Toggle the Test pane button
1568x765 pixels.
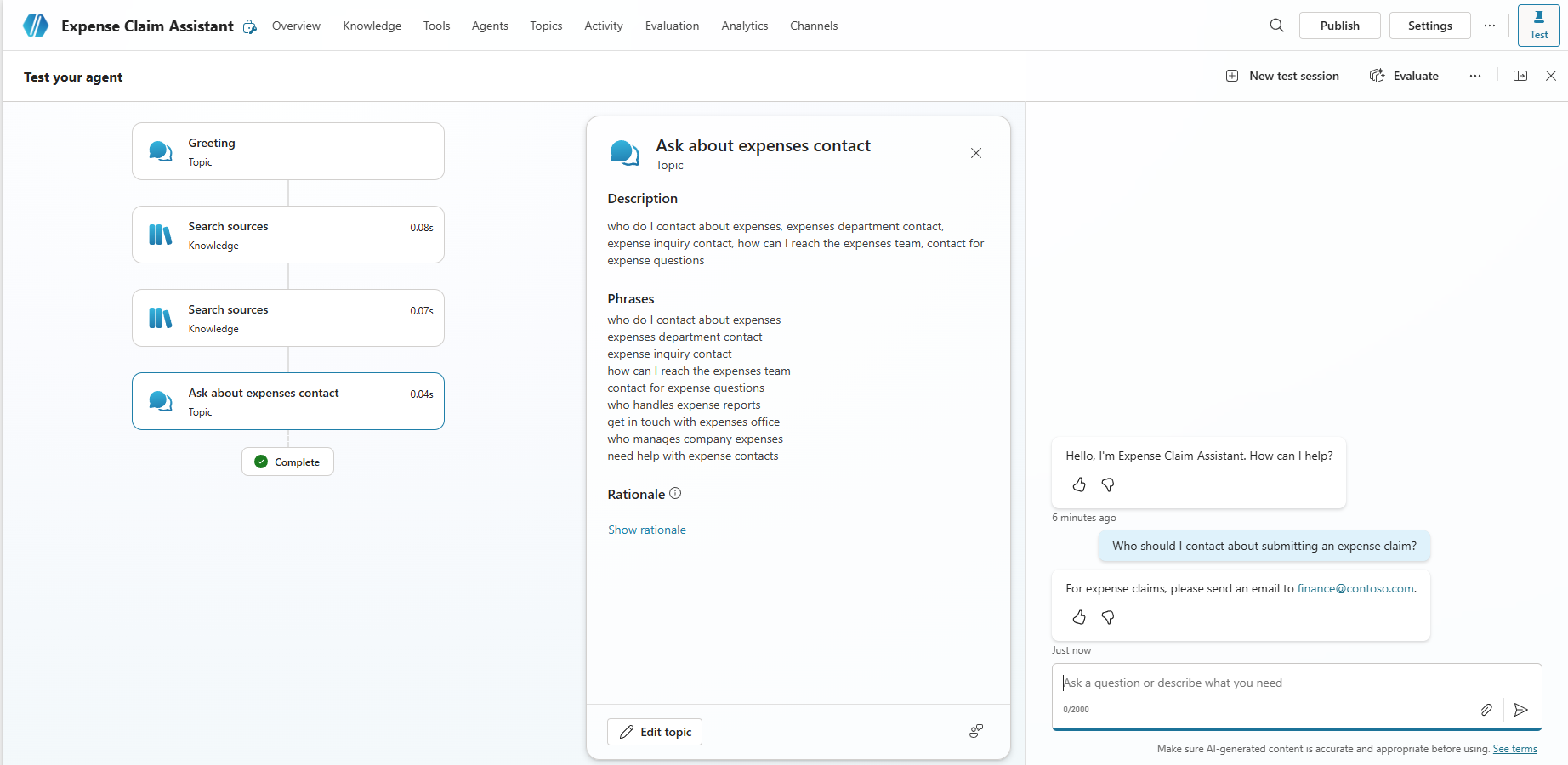(1538, 25)
